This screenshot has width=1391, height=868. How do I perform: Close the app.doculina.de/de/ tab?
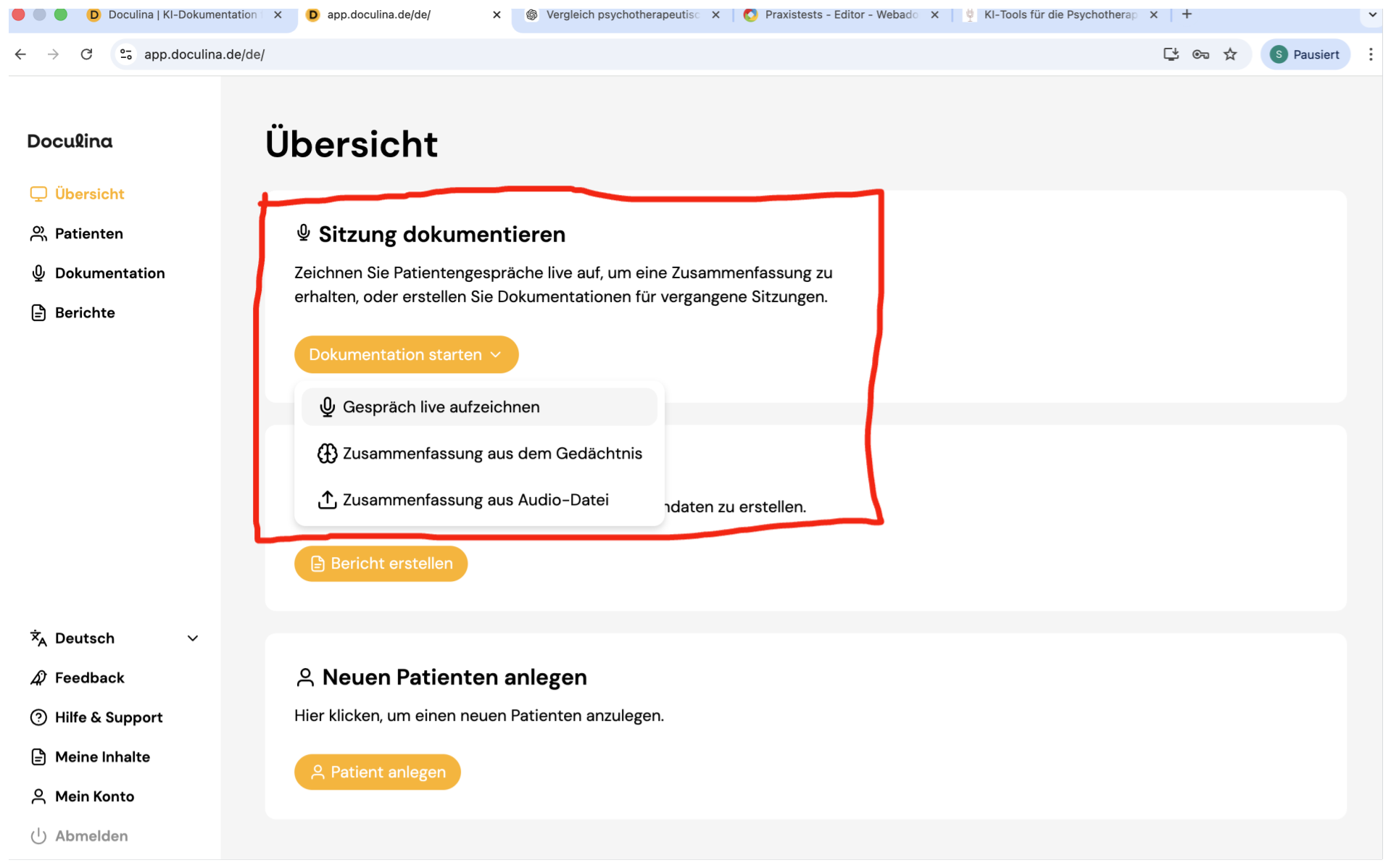click(x=497, y=14)
